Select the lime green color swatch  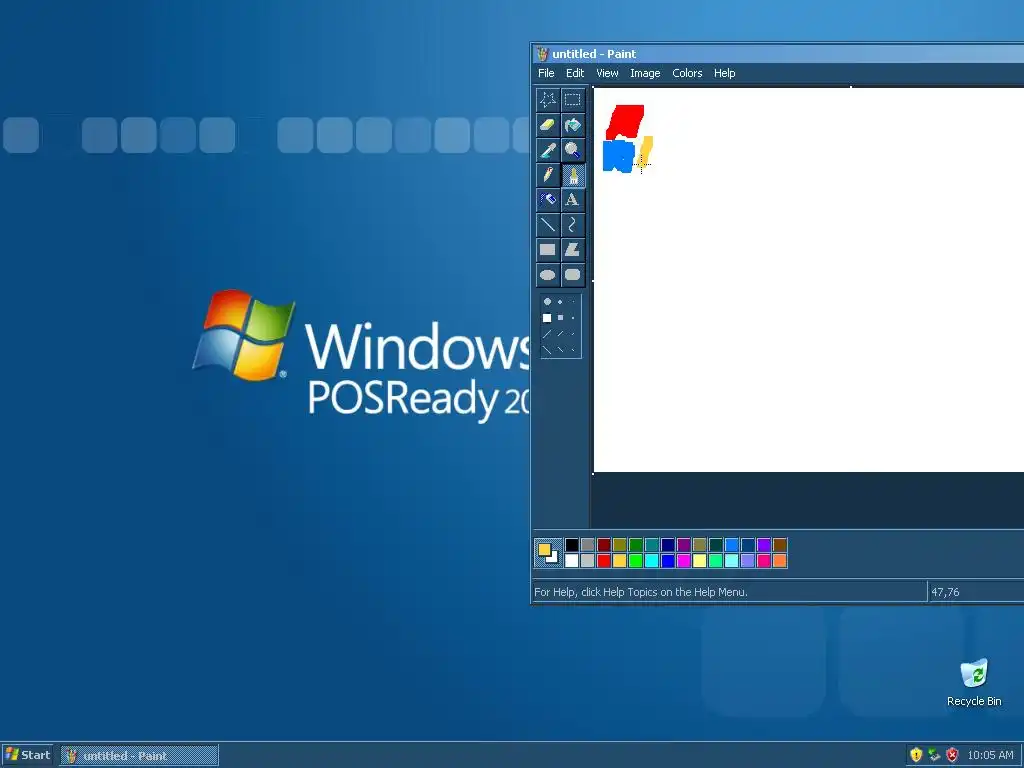[x=635, y=560]
